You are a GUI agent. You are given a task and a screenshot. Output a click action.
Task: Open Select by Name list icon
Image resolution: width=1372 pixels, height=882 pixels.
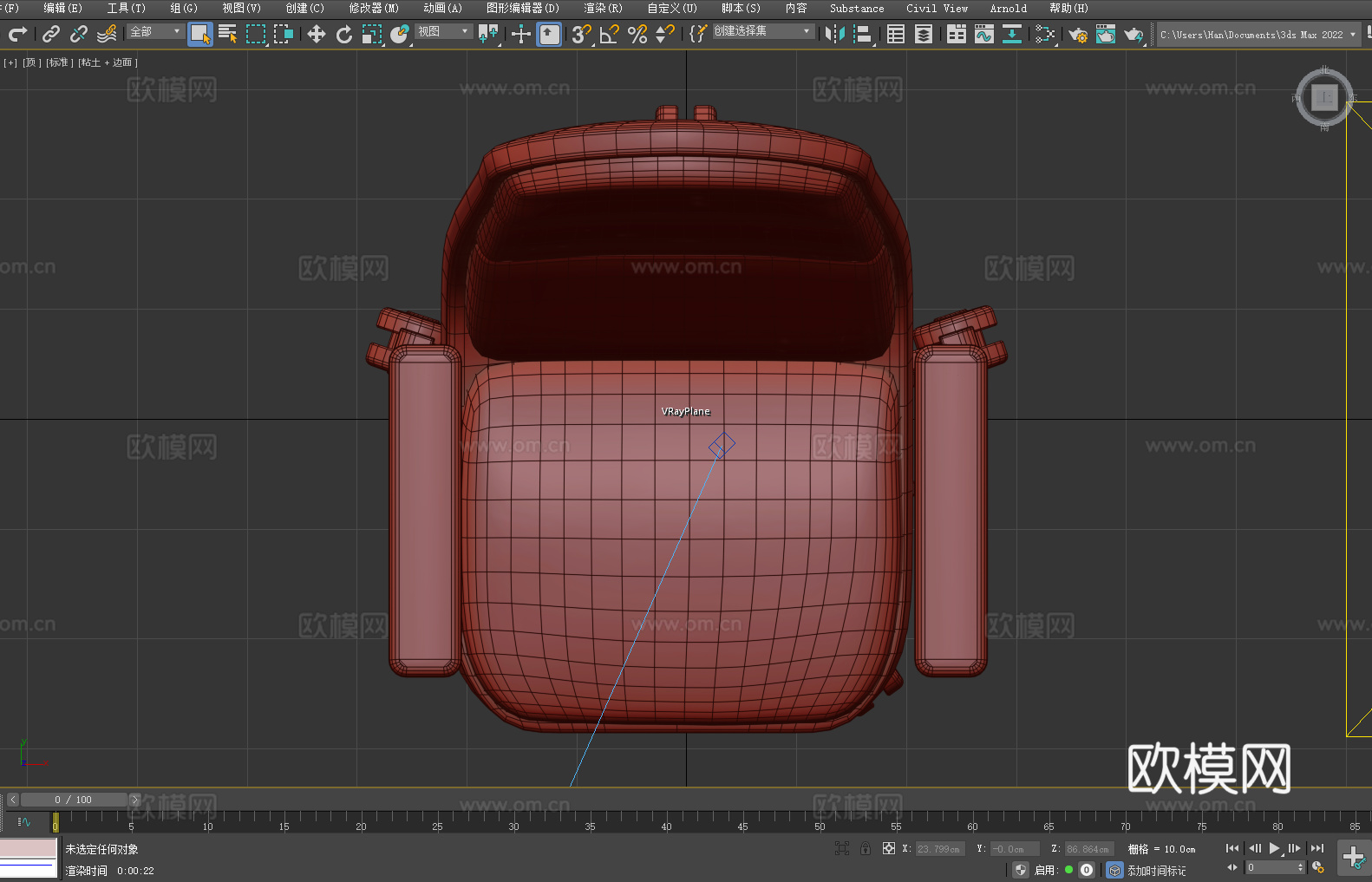pyautogui.click(x=228, y=34)
